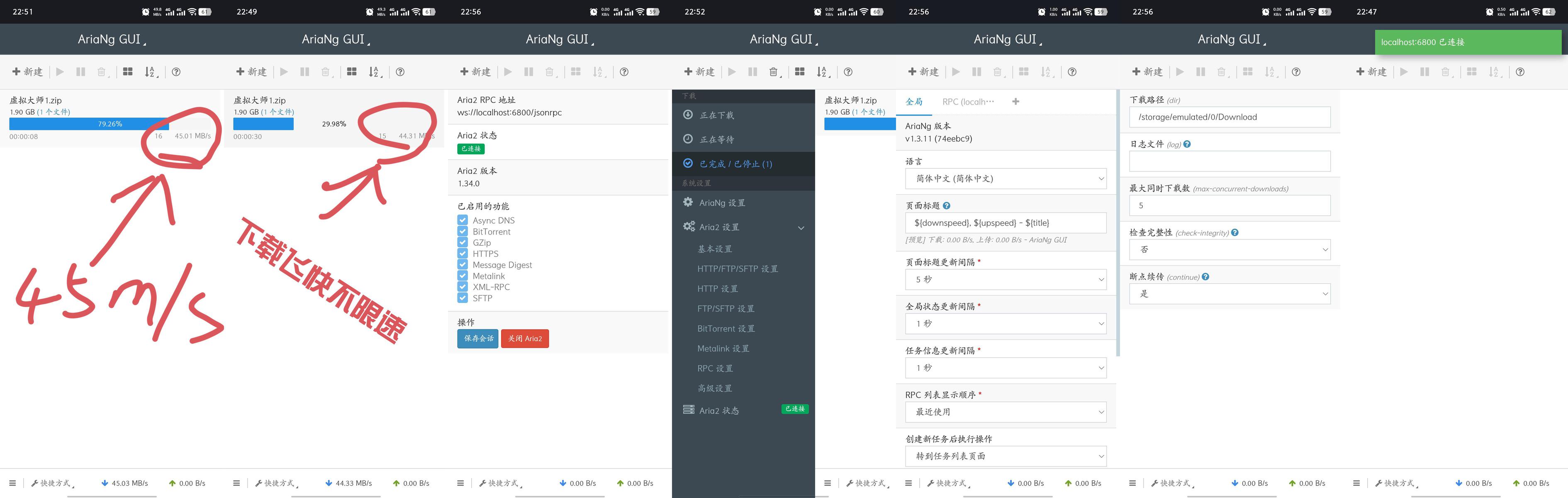This screenshot has height=498, width=1568.
Task: Click the AriaNg 设置 gear icon
Action: click(x=688, y=202)
